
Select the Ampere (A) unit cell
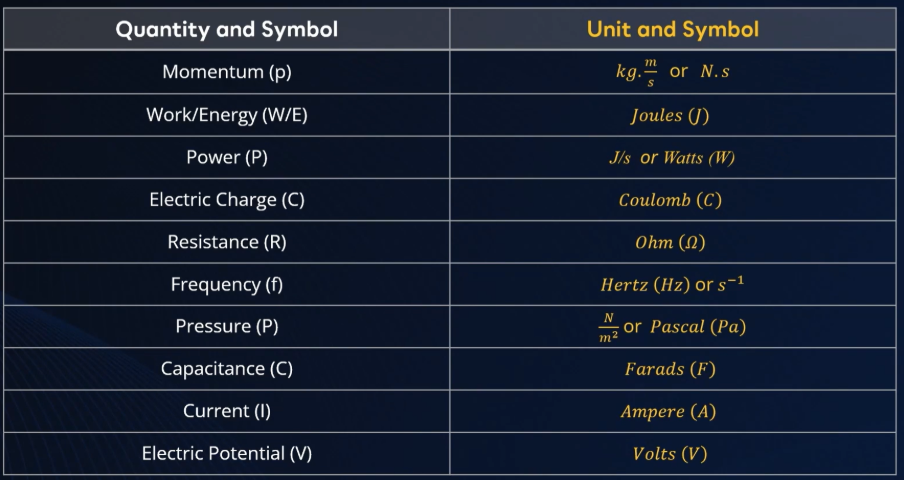tap(673, 411)
